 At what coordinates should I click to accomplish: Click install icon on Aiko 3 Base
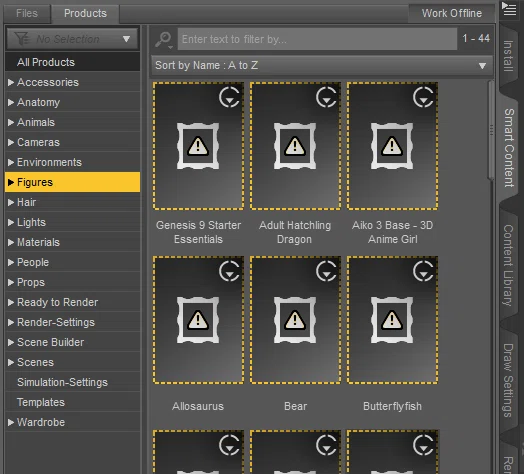click(x=423, y=97)
